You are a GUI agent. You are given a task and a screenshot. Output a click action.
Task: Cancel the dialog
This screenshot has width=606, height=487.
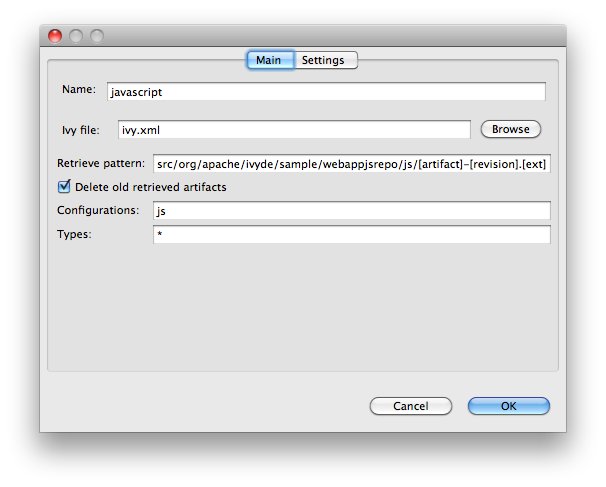410,406
